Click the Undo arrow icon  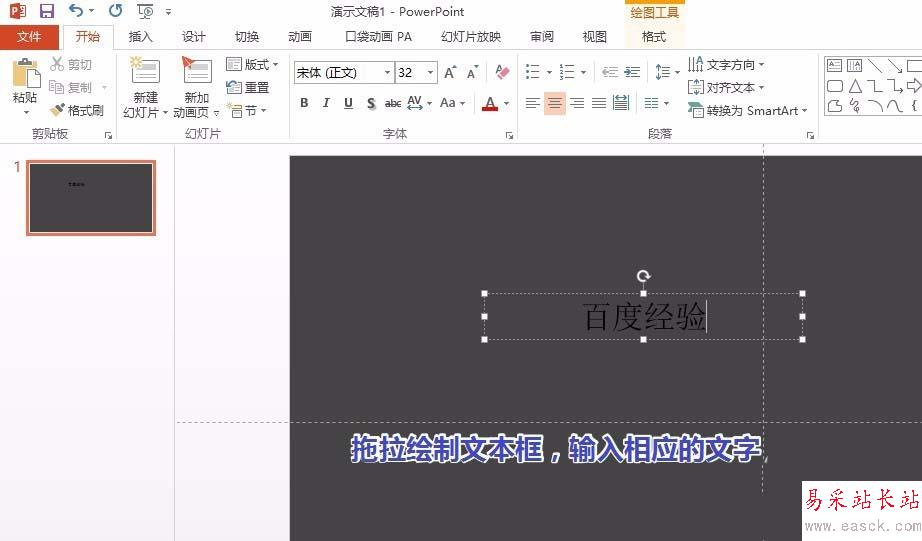point(76,10)
